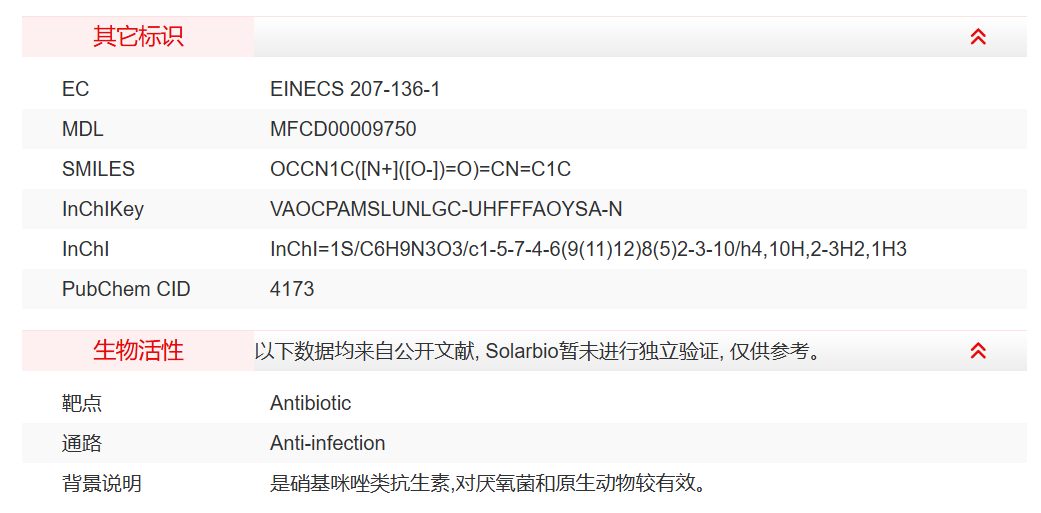Click the Antibiotic target value
This screenshot has width=1041, height=513.
tap(311, 403)
